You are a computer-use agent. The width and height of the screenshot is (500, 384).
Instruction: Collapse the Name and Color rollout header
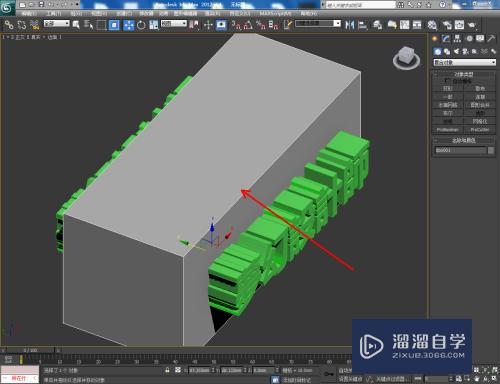[464, 140]
